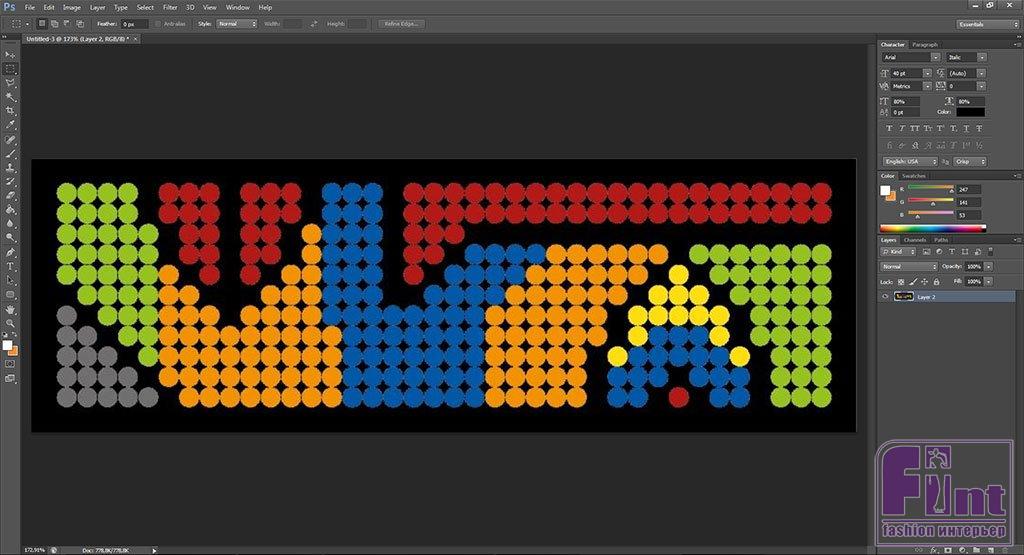Select the Lasso tool
This screenshot has width=1024, height=555.
pyautogui.click(x=11, y=82)
